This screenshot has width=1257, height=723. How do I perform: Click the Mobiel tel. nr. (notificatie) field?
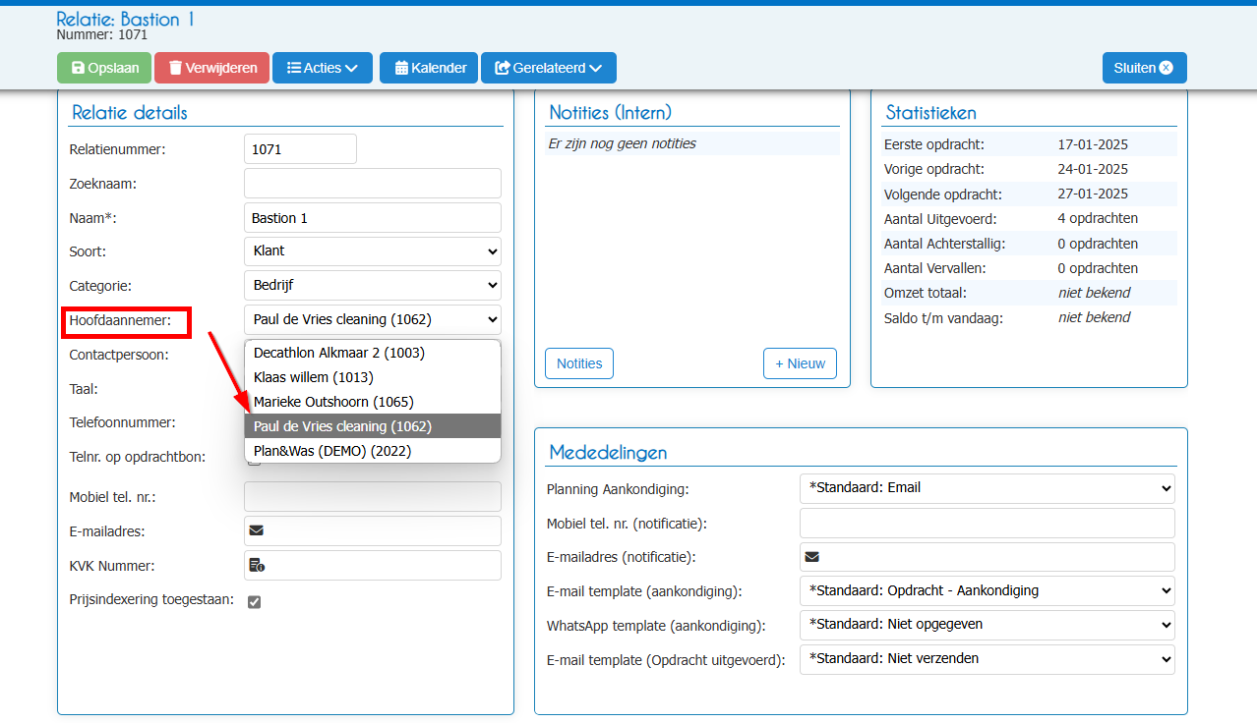[x=987, y=523]
